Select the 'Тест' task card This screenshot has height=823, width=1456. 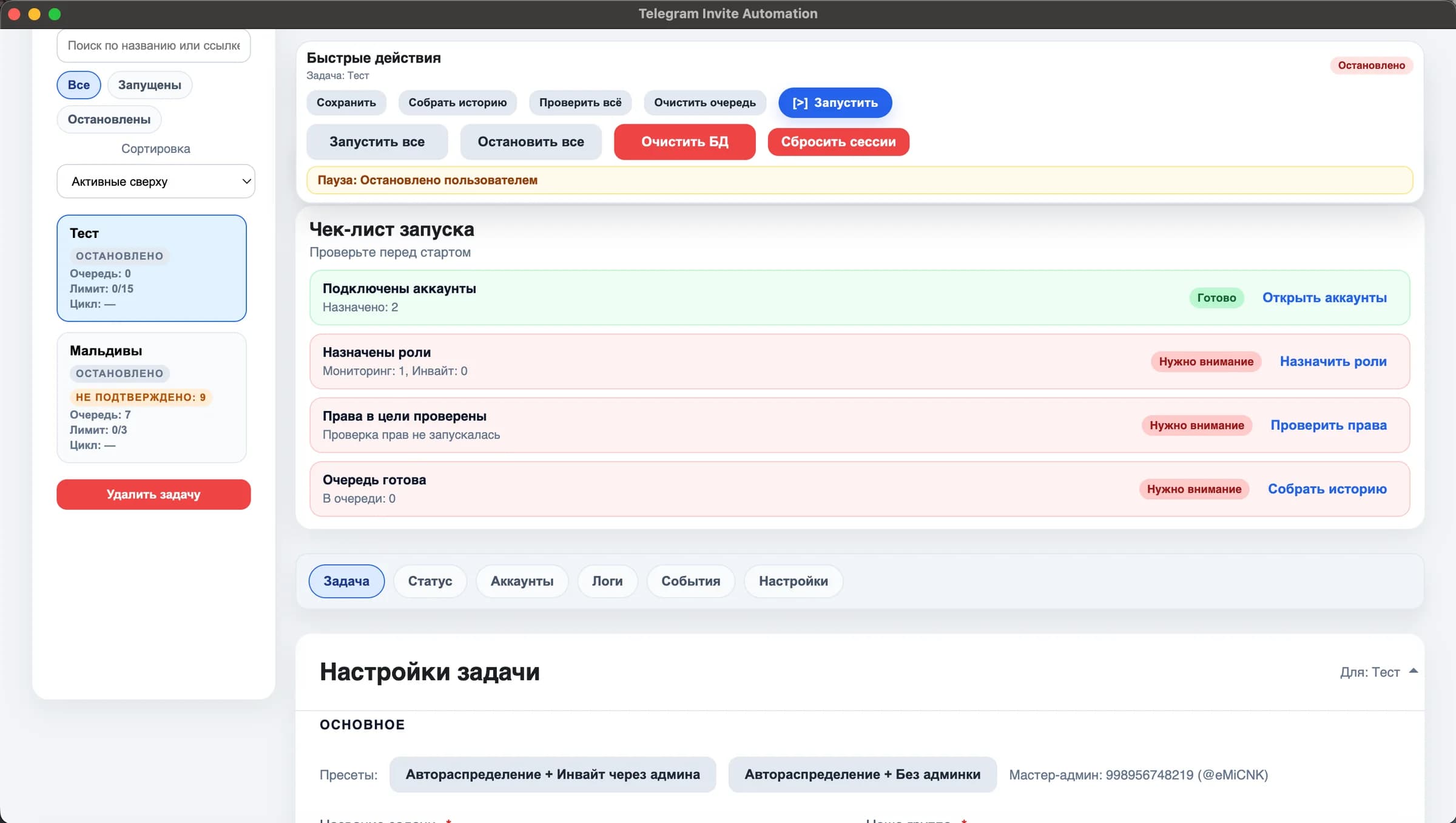[152, 268]
